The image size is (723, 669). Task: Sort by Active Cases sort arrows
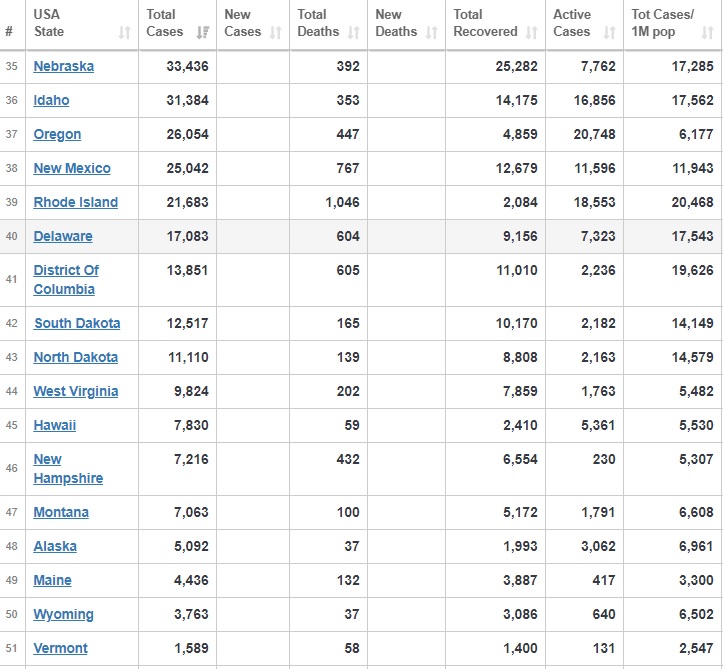coord(609,33)
